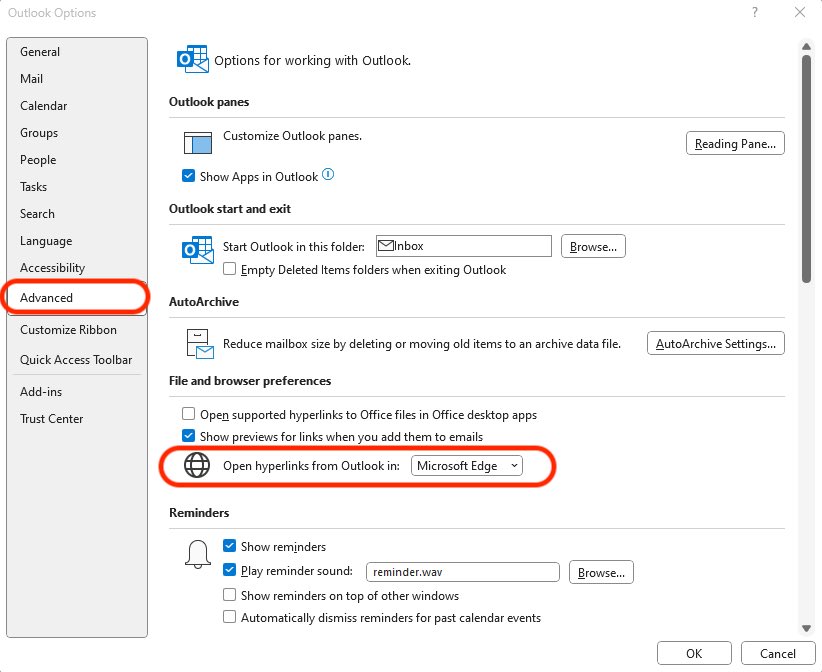Click the File and browser preferences heading
The width and height of the screenshot is (822, 672).
point(250,381)
